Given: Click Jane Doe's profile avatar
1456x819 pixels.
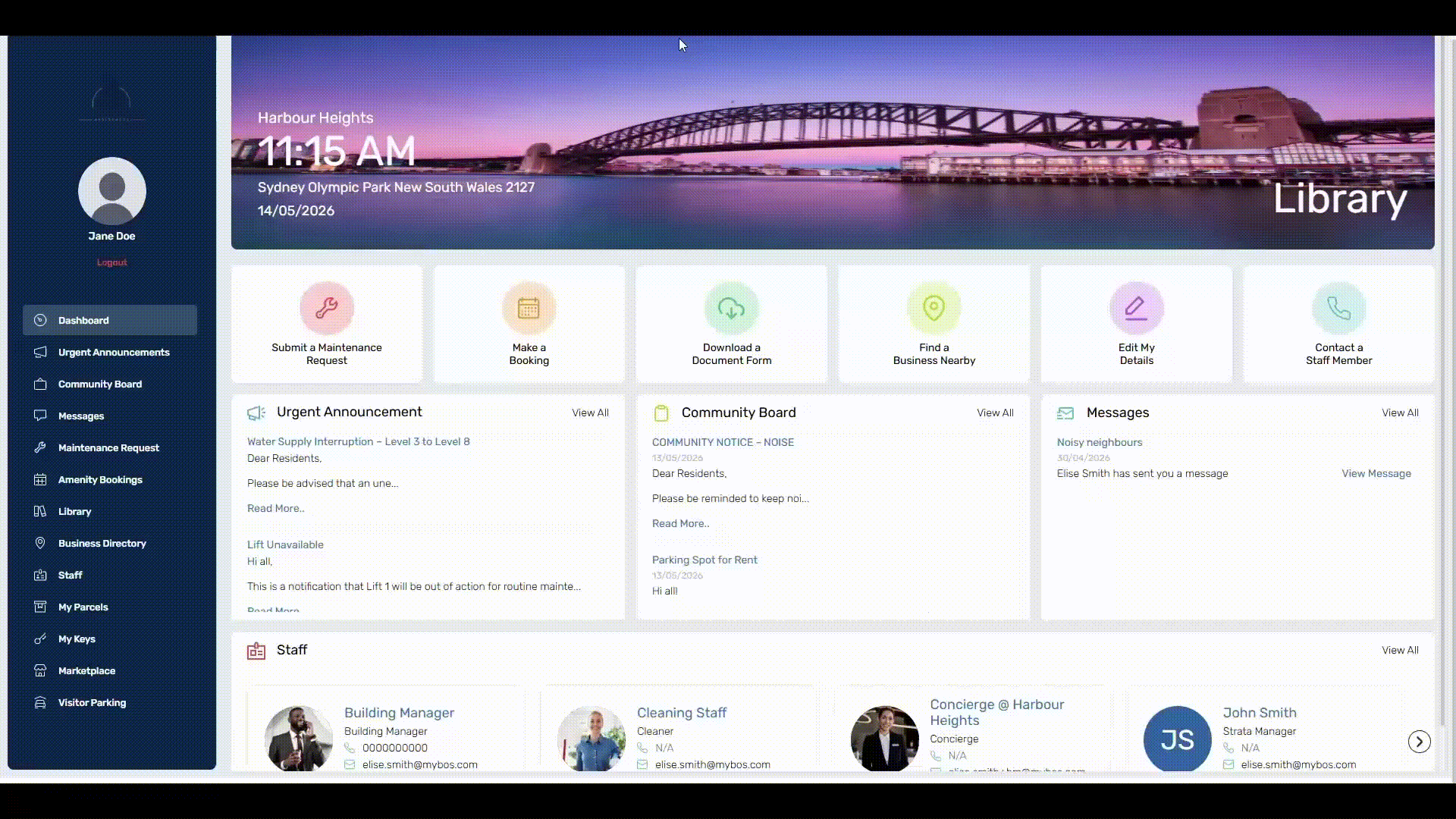Looking at the screenshot, I should click(112, 191).
